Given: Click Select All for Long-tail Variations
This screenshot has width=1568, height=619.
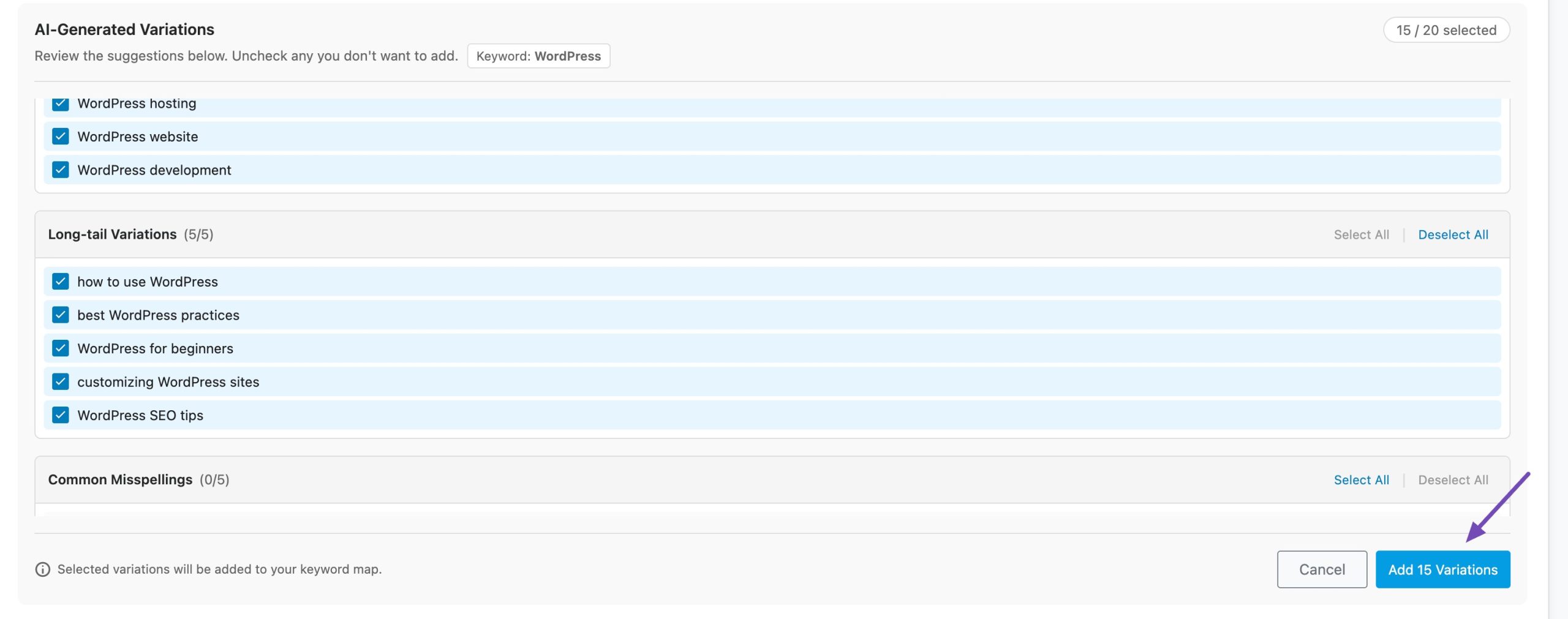Looking at the screenshot, I should click(1361, 234).
